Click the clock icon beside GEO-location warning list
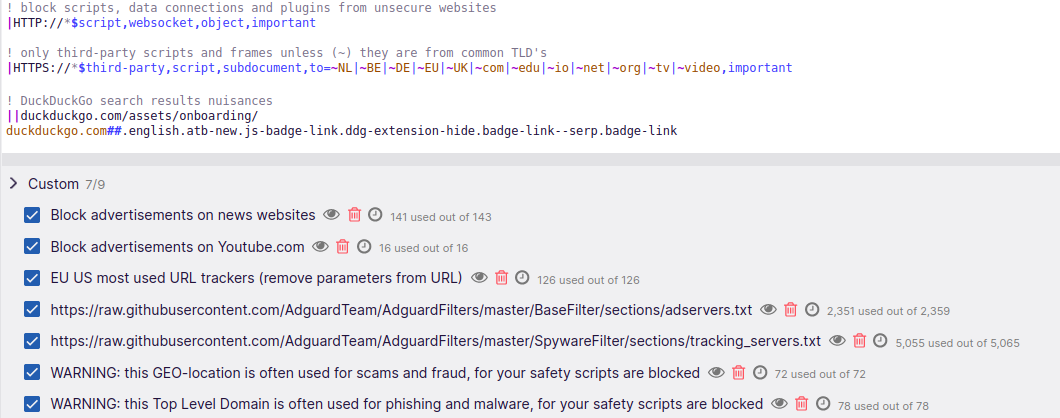The width and height of the screenshot is (1060, 418). (x=760, y=373)
